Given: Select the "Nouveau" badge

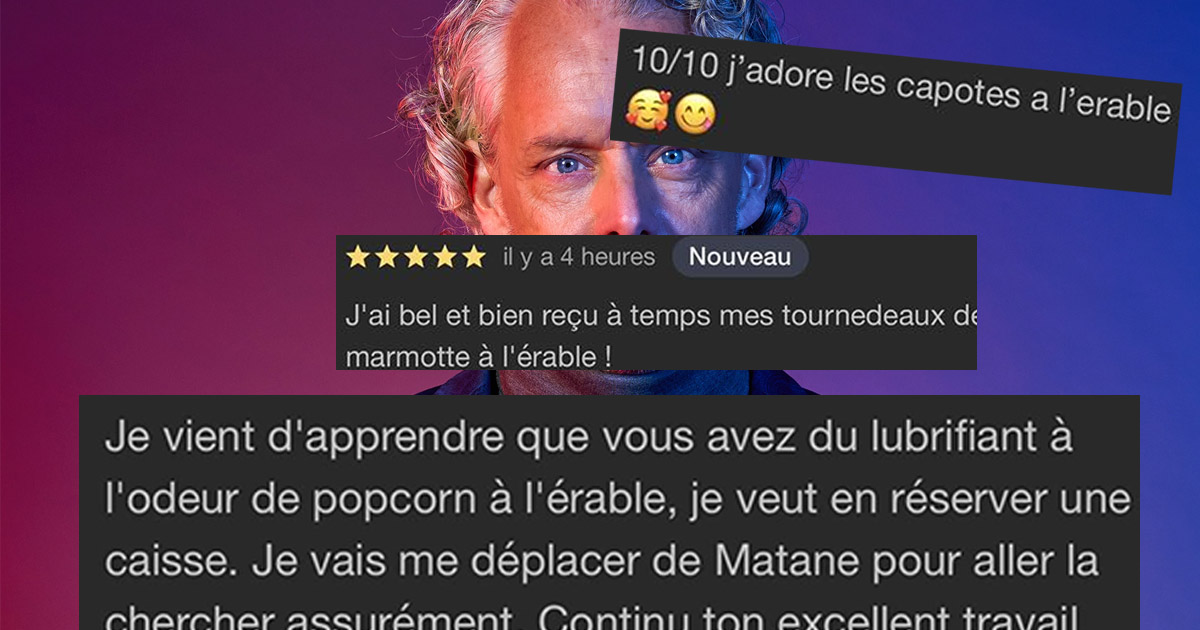Looking at the screenshot, I should point(740,257).
